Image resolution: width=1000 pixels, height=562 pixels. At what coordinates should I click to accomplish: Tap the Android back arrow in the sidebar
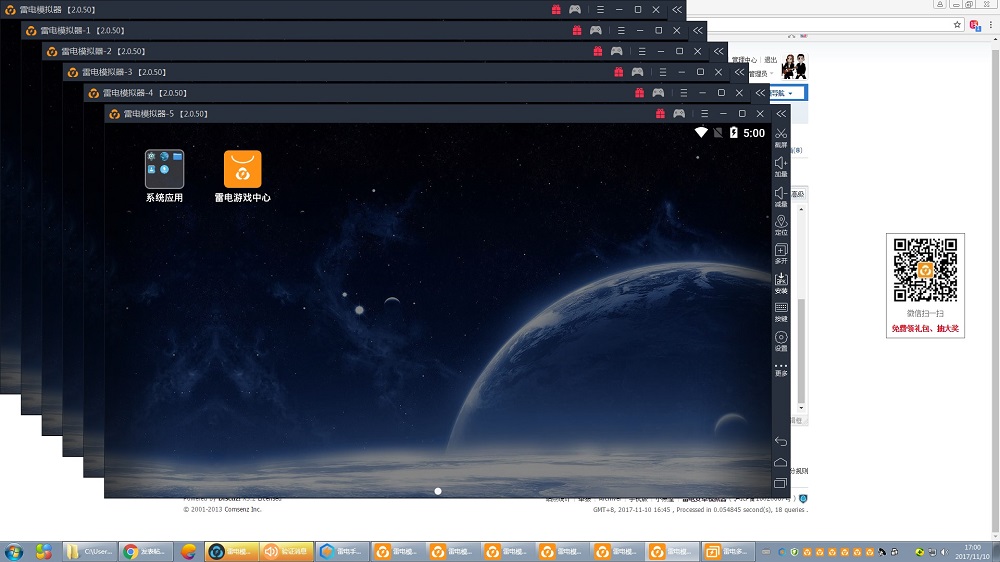[781, 441]
